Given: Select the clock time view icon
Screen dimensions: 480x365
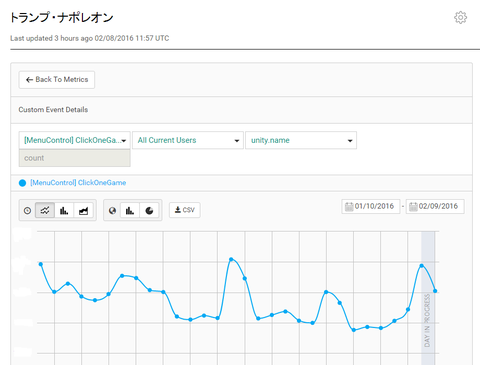Looking at the screenshot, I should 27,210.
